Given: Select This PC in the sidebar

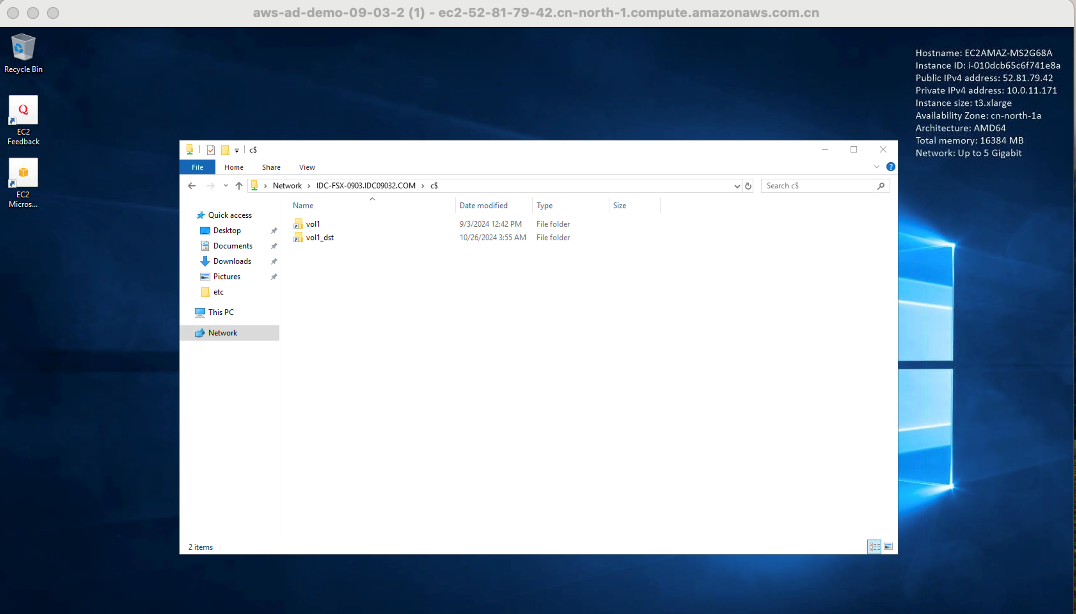Looking at the screenshot, I should click(x=219, y=311).
